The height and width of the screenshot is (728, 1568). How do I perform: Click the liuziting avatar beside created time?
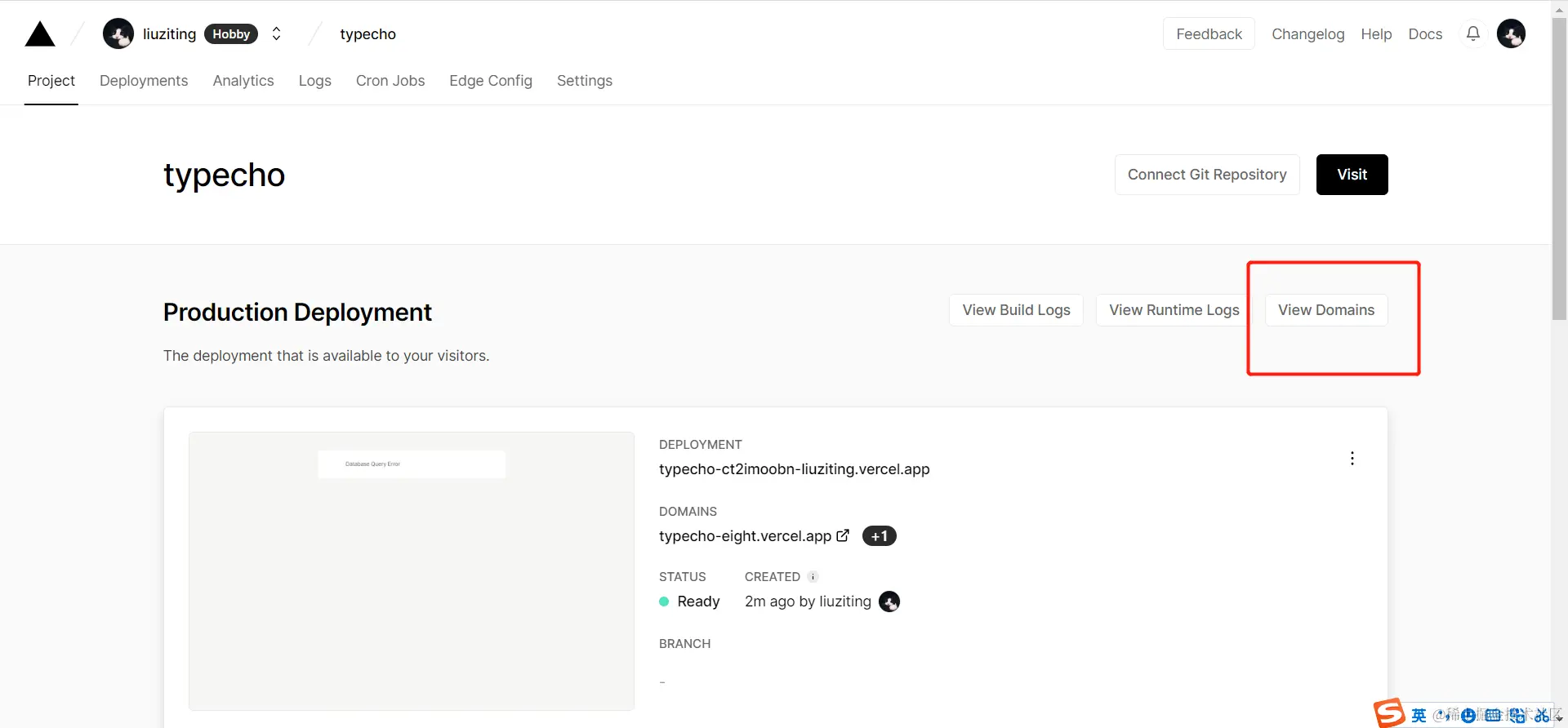(889, 601)
